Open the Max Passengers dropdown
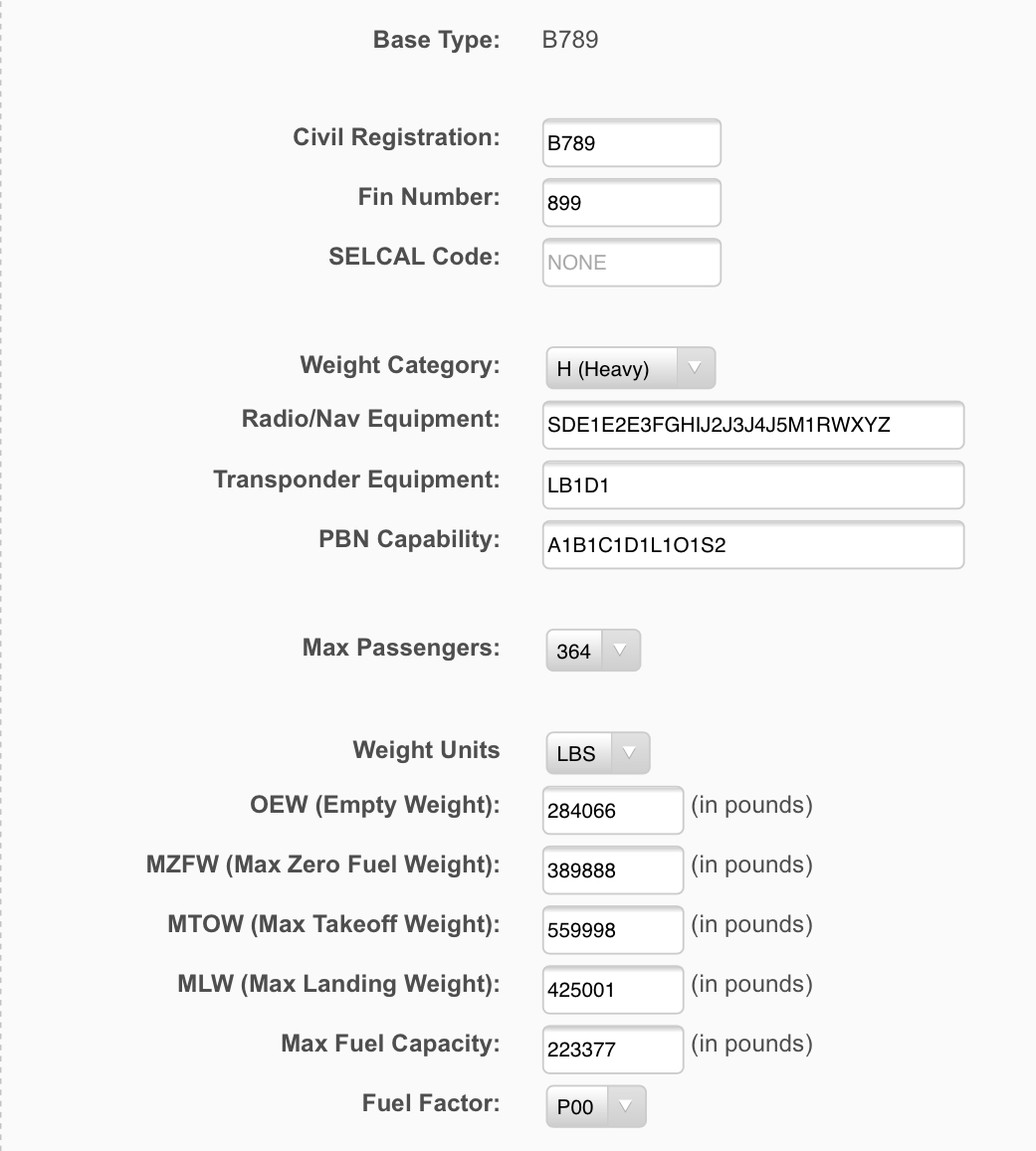The height and width of the screenshot is (1151, 1036). pos(593,651)
